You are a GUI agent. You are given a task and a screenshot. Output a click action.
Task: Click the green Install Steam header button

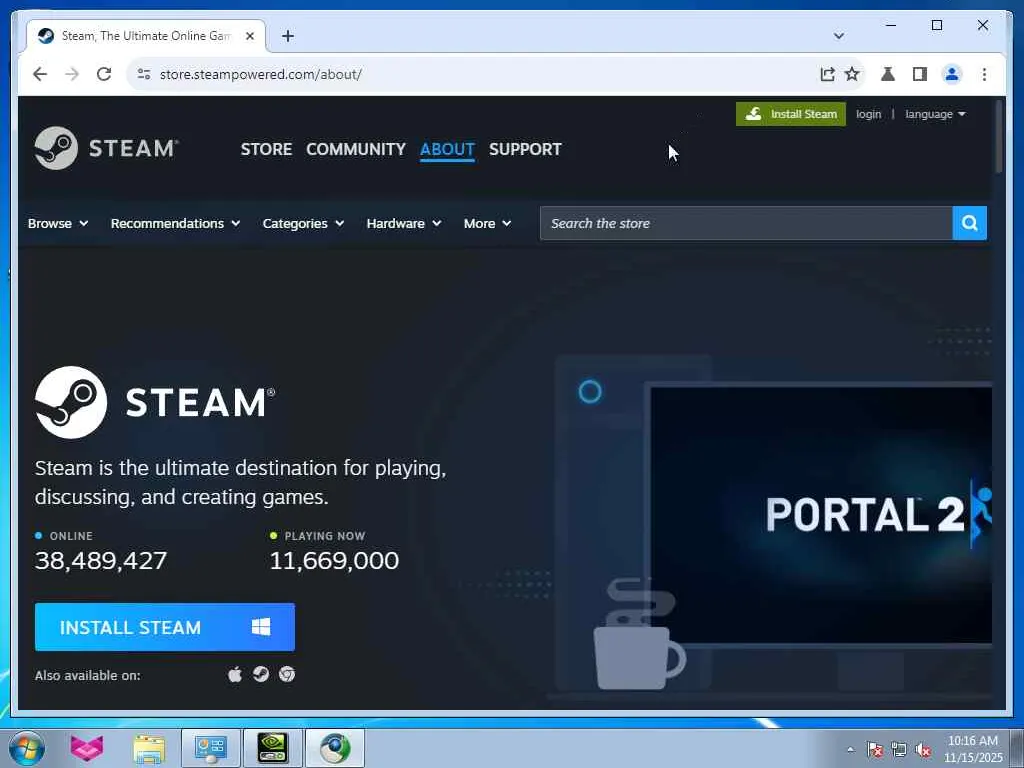[790, 114]
